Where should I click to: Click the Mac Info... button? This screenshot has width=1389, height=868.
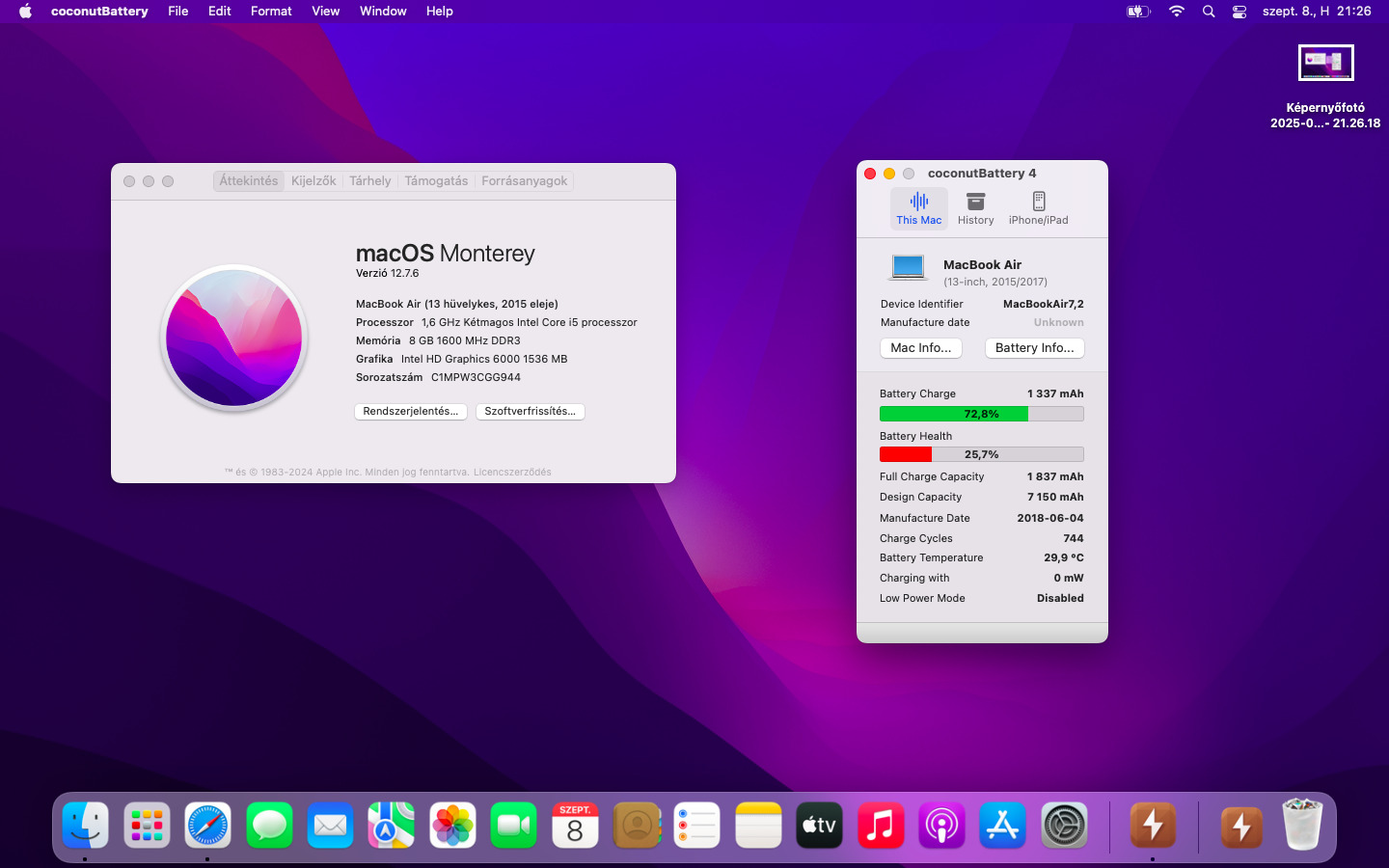point(921,348)
